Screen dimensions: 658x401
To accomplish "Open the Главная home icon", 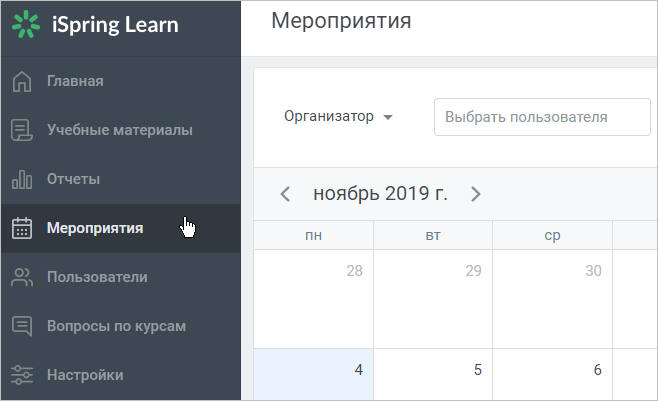I will click(22, 81).
